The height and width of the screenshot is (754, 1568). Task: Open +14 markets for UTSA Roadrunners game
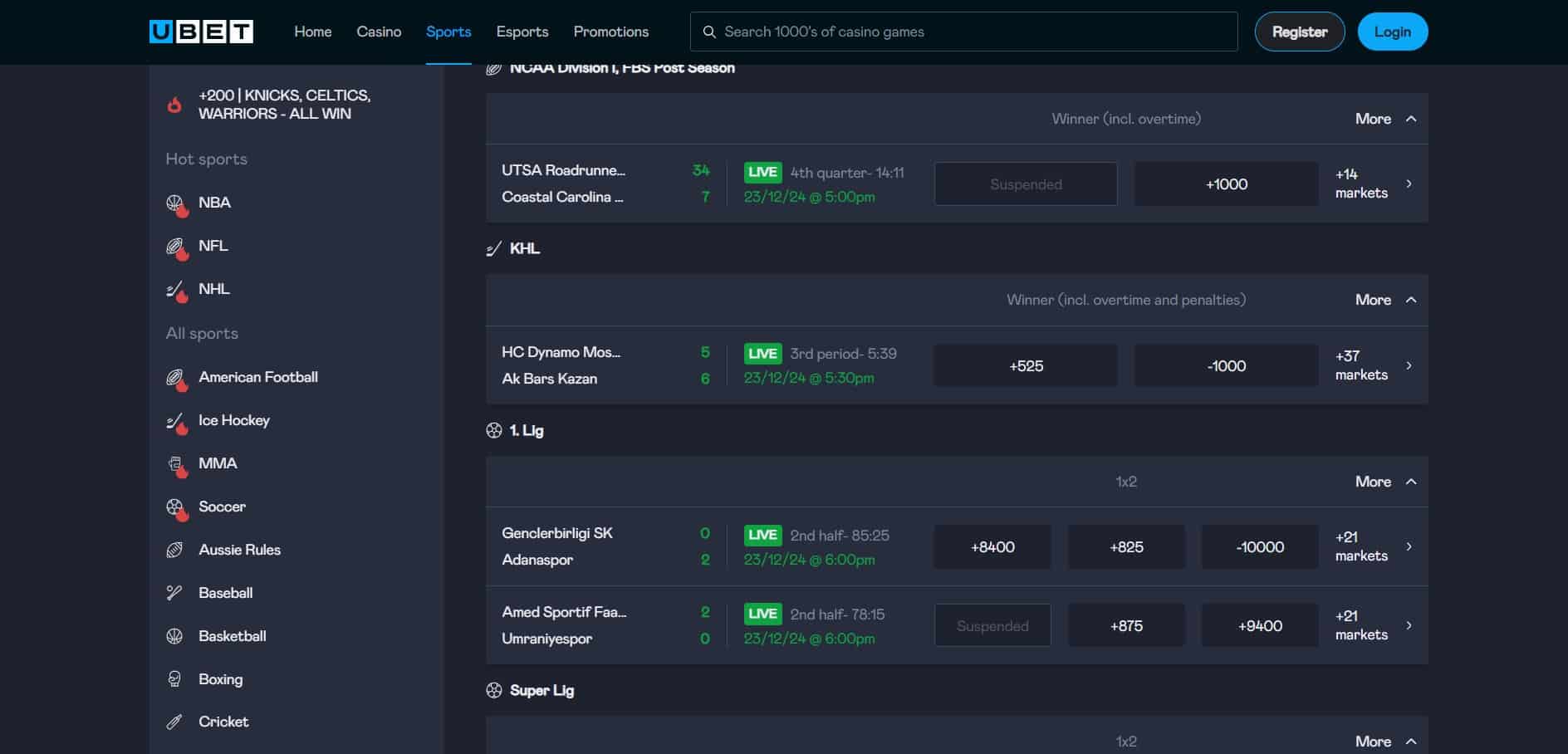pyautogui.click(x=1374, y=184)
